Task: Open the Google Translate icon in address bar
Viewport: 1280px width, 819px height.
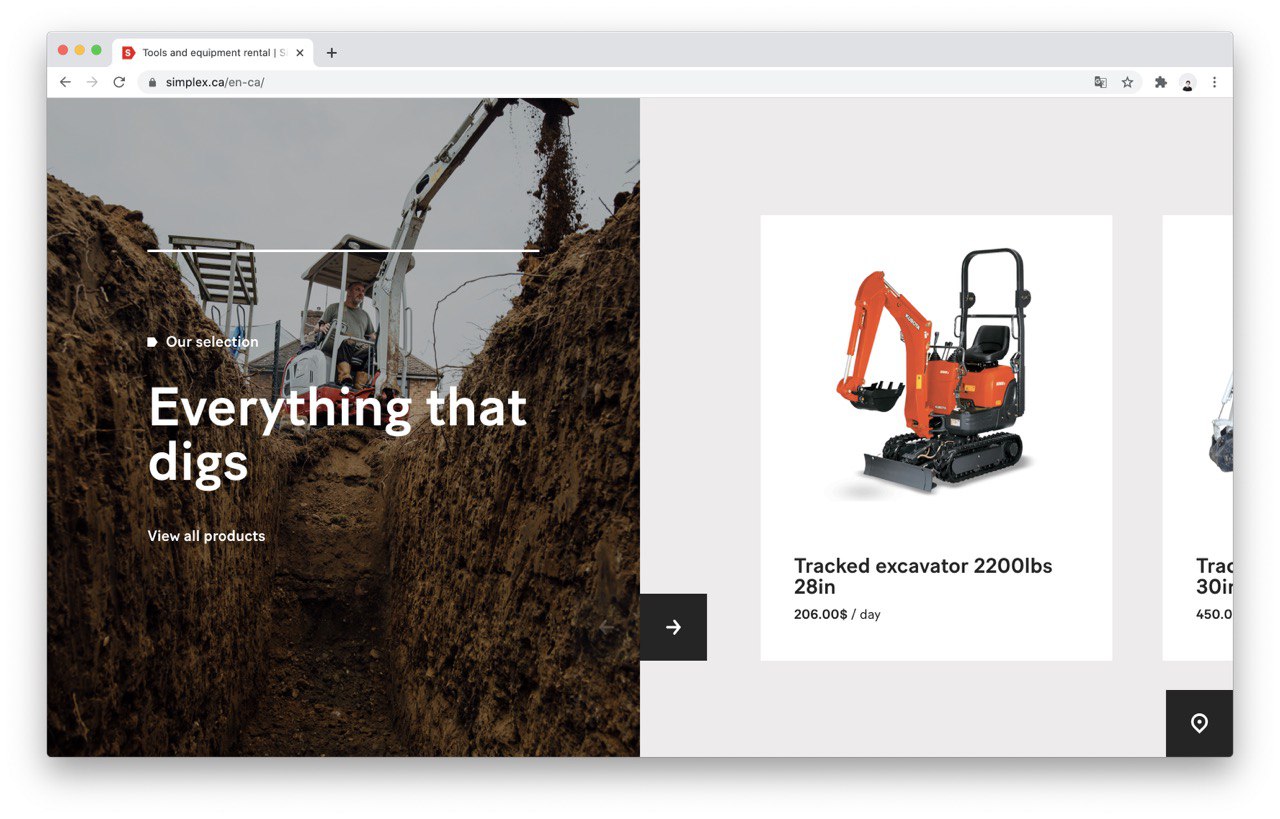Action: point(1100,82)
